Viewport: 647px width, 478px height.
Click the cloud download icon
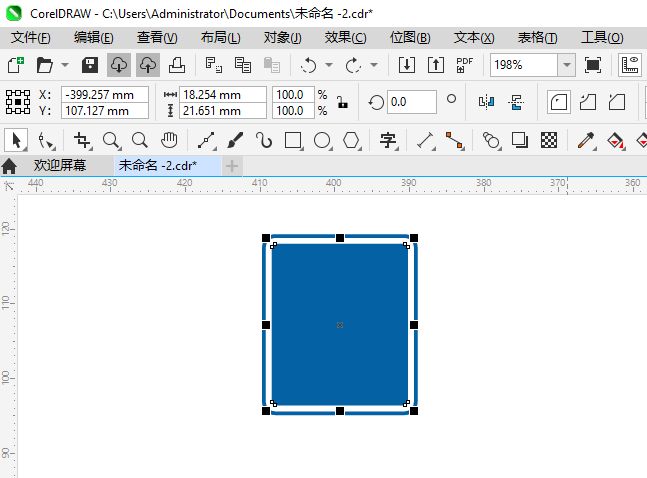point(119,65)
